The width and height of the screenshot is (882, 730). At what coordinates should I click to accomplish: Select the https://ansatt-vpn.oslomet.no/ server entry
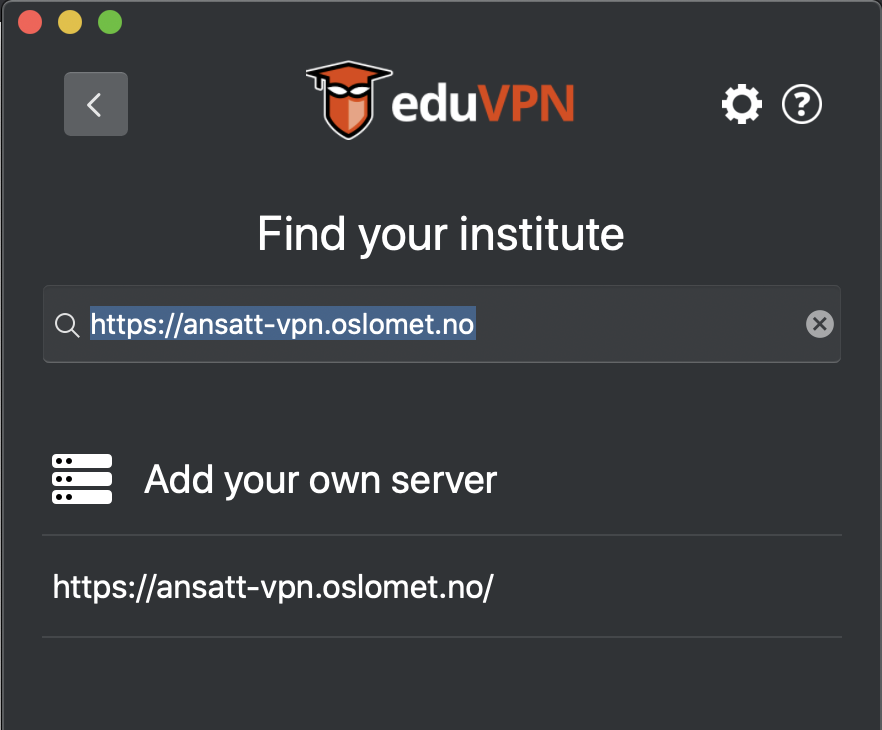click(442, 586)
